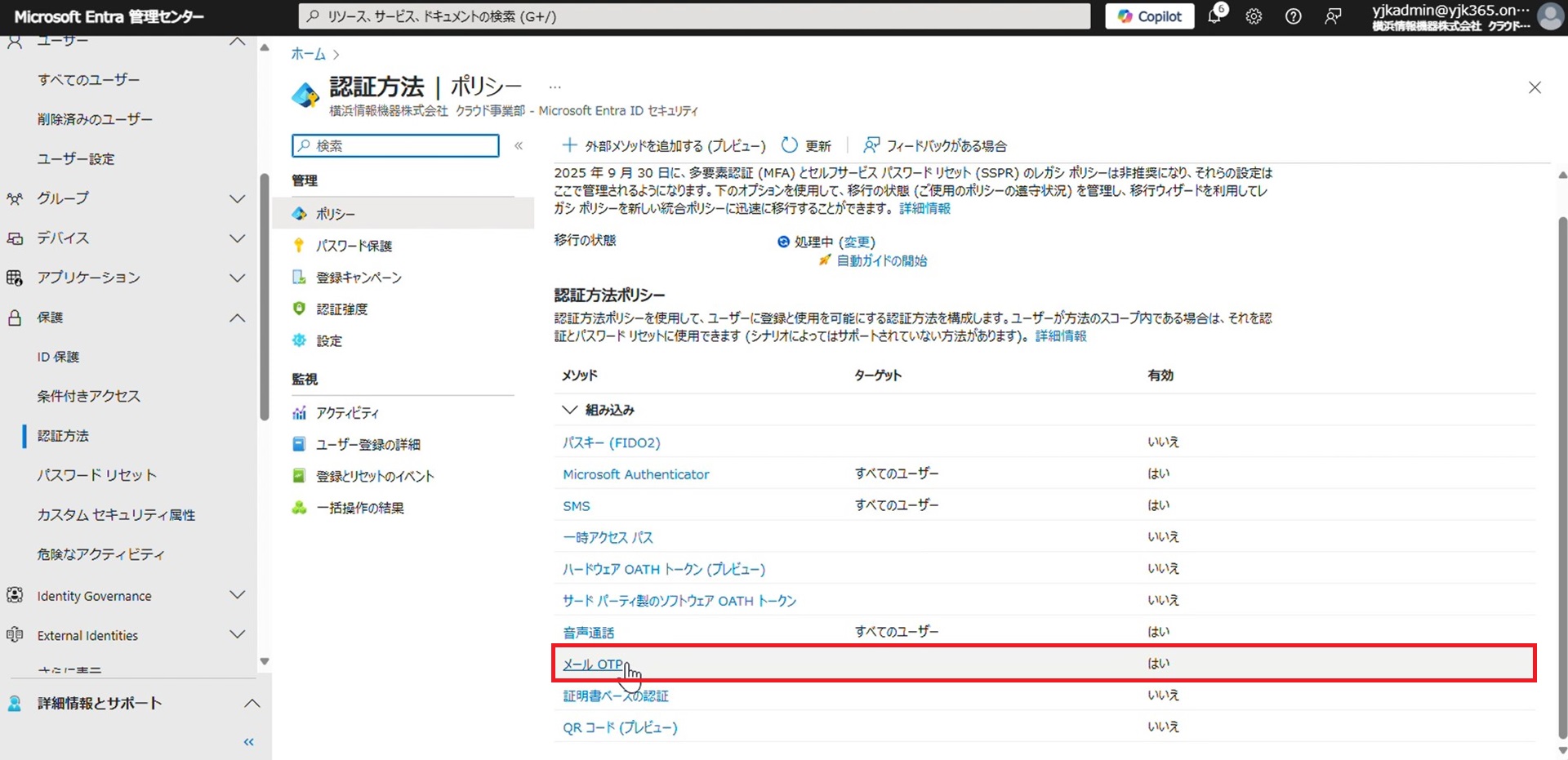The image size is (1568, 760).
Task: Click the 自動ガイドの開始 link
Action: click(x=881, y=261)
